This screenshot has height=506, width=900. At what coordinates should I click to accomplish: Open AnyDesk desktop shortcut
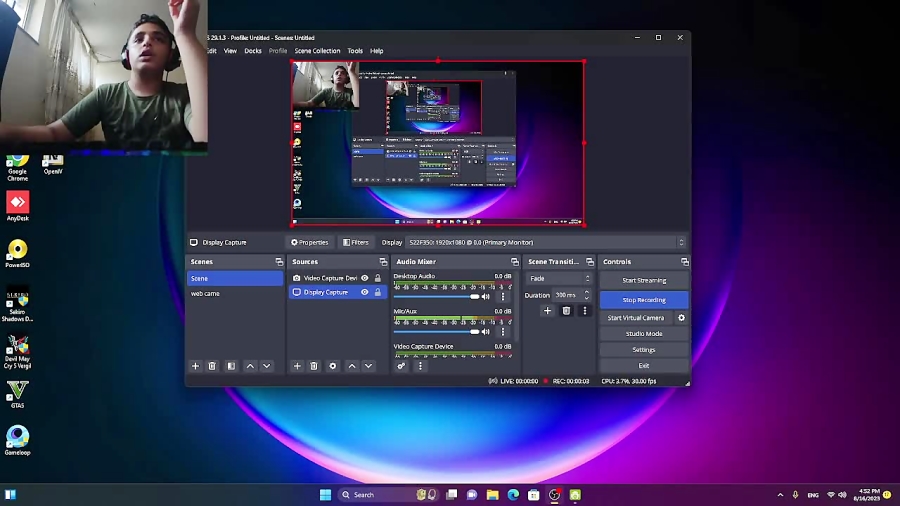pos(18,206)
